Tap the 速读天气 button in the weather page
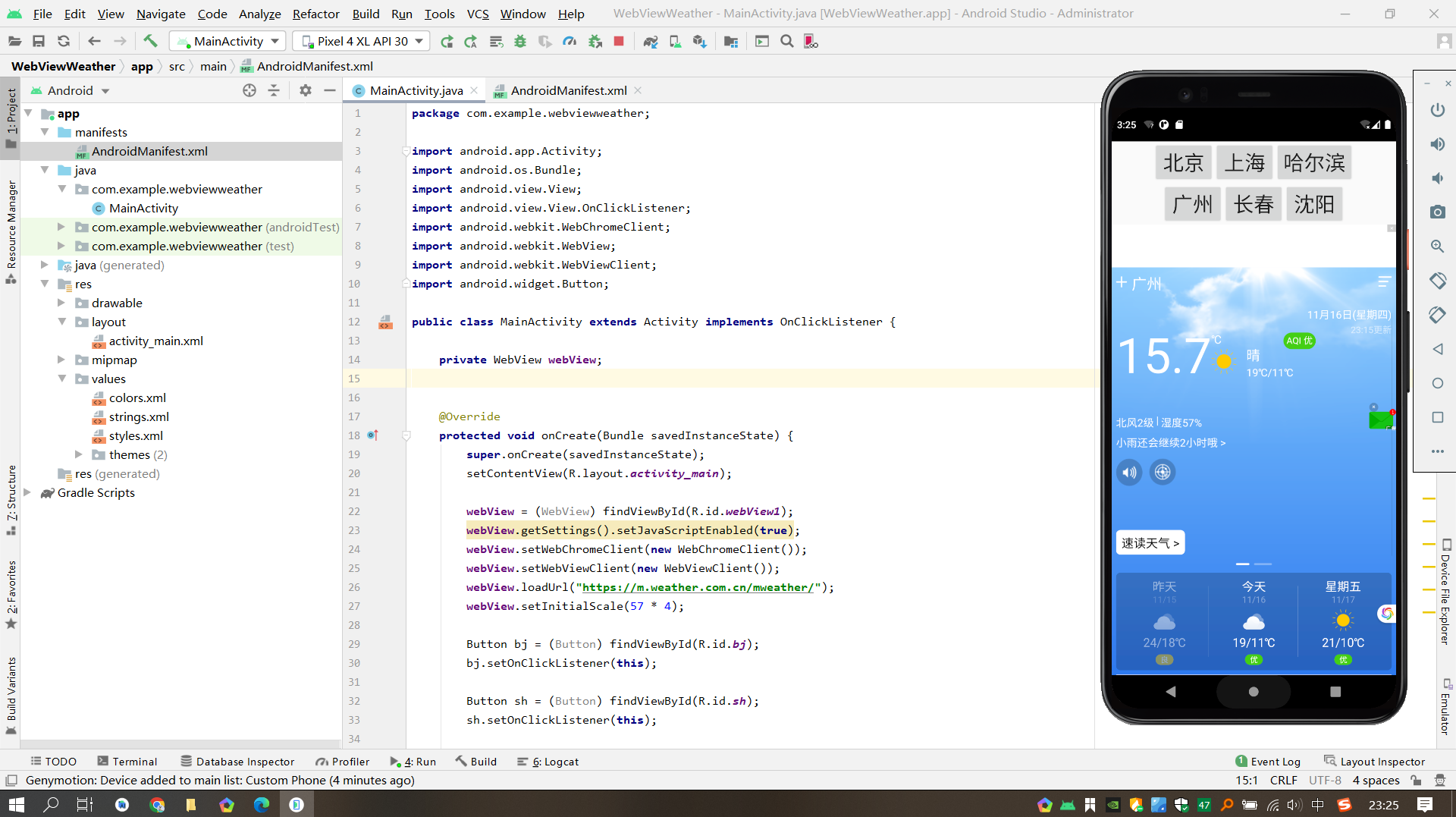 1150,543
